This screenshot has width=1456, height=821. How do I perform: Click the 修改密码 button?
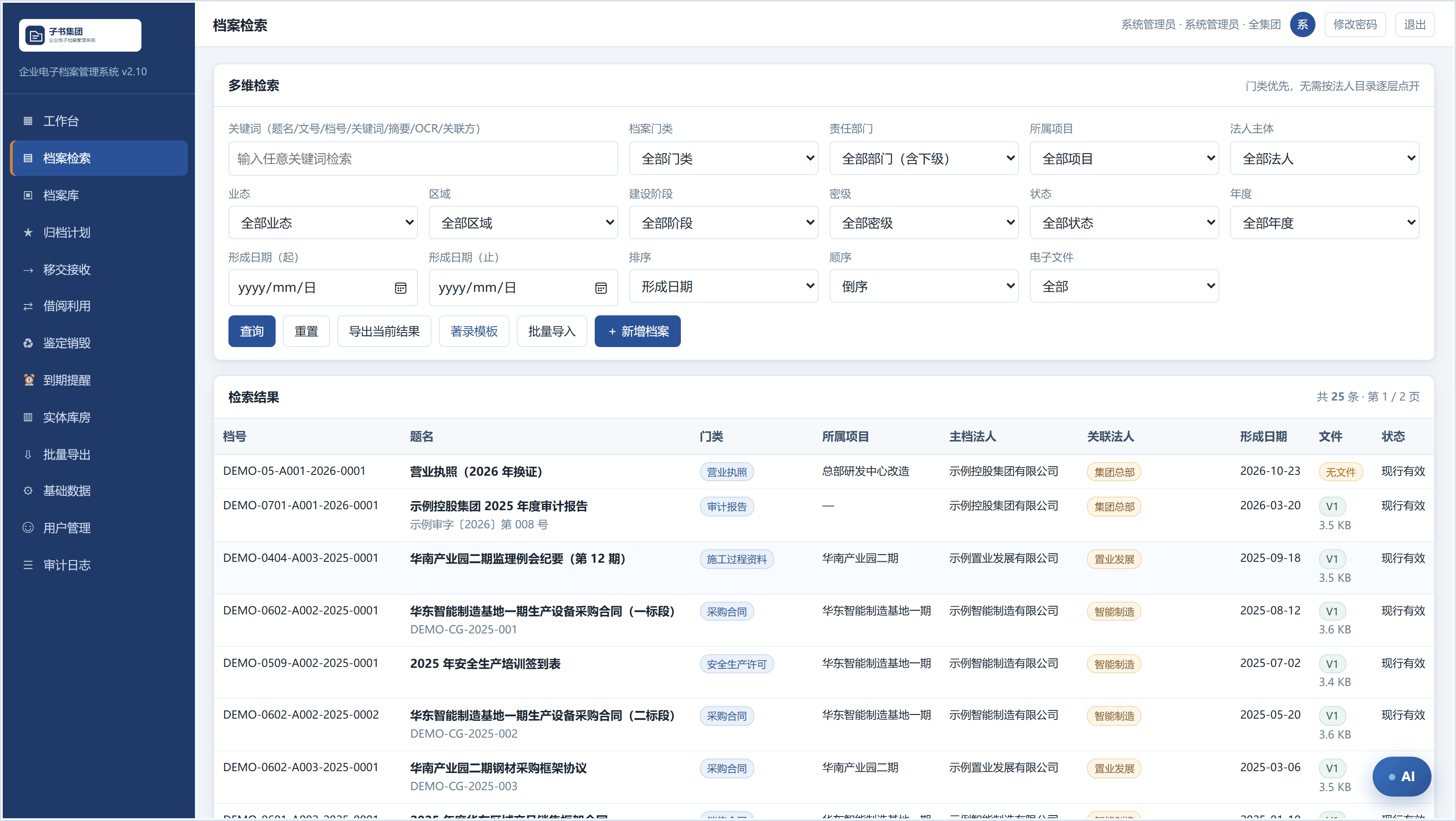tap(1355, 24)
